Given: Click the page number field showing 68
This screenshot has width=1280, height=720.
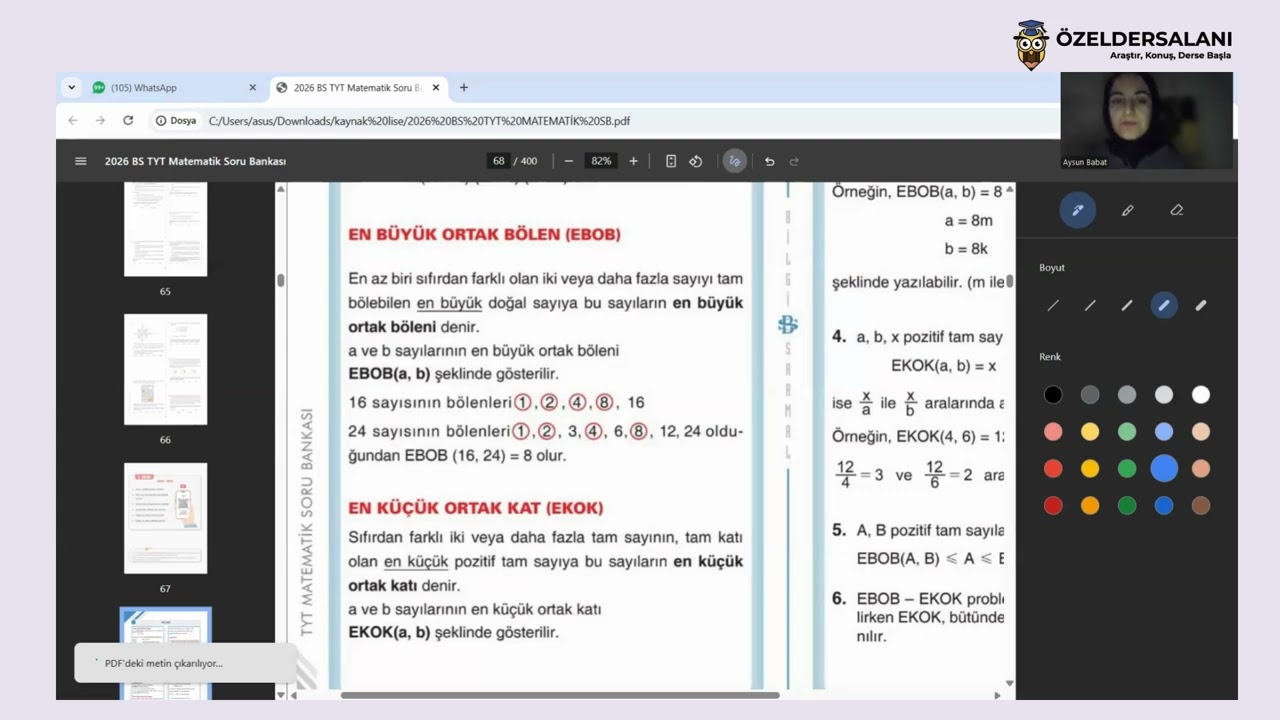Looking at the screenshot, I should point(499,161).
